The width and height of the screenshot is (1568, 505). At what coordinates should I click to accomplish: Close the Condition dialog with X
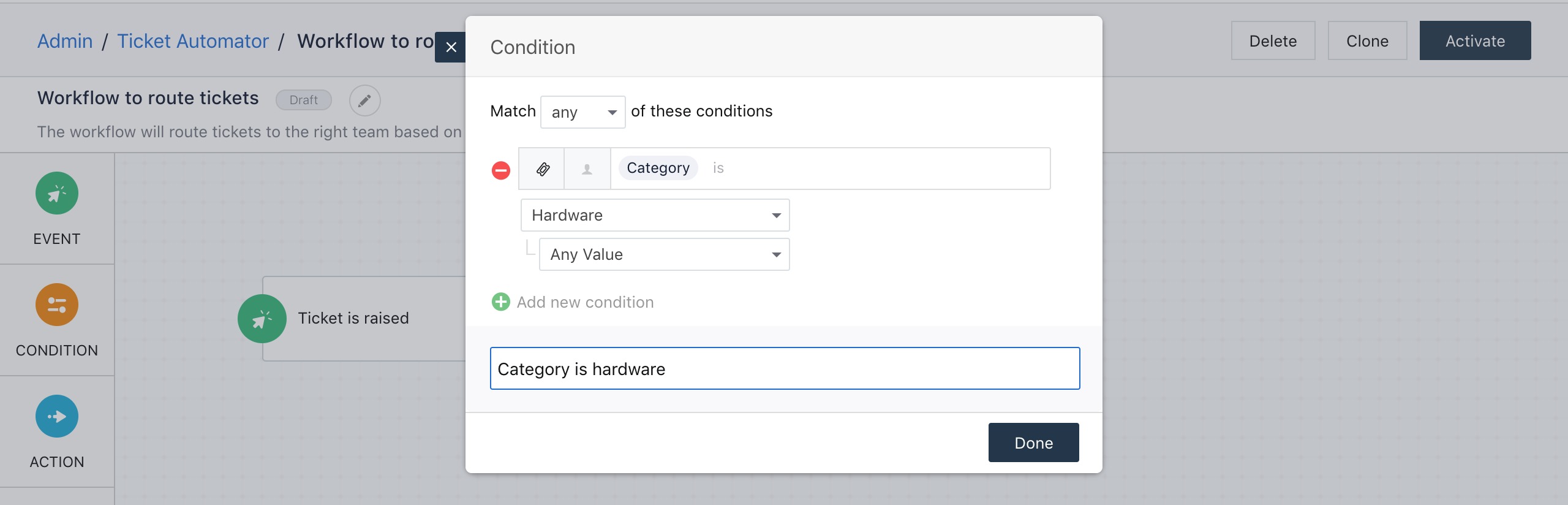point(451,47)
